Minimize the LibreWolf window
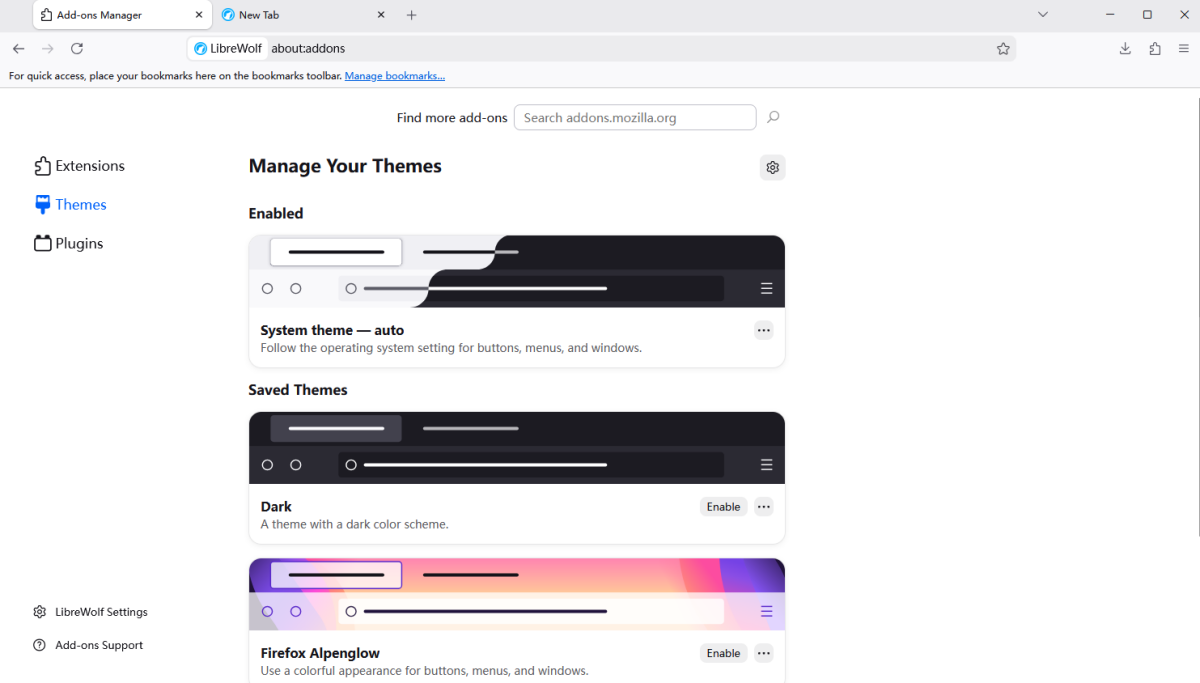Screen dimensions: 1200x683 pos(1111,15)
